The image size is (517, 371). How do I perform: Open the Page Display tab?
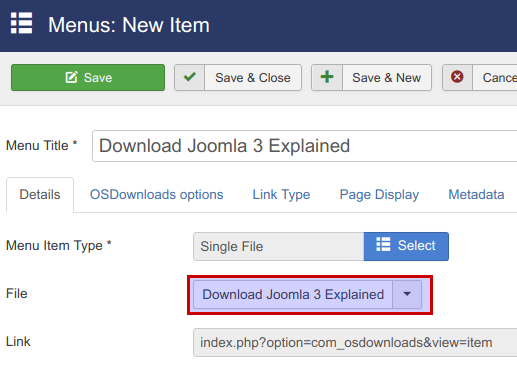point(379,195)
